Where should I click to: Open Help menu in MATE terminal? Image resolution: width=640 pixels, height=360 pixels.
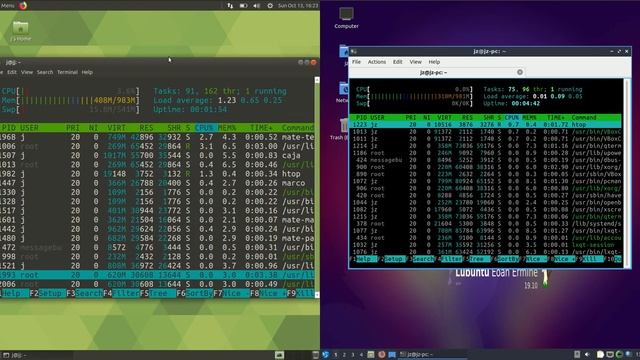pyautogui.click(x=87, y=72)
